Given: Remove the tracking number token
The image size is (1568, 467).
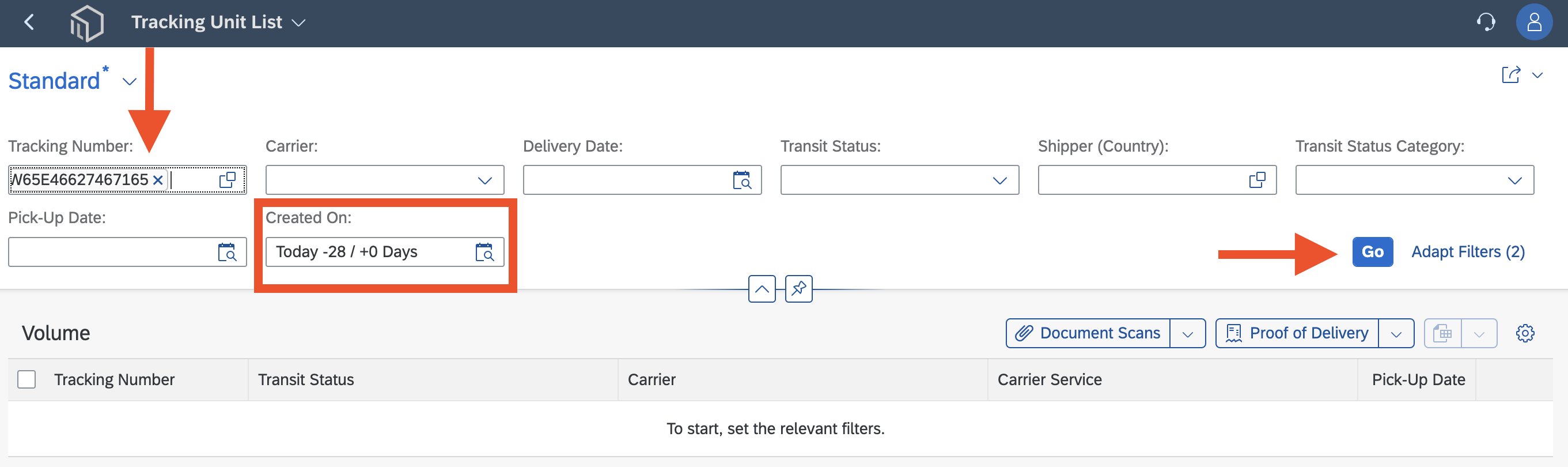Looking at the screenshot, I should click(x=158, y=180).
